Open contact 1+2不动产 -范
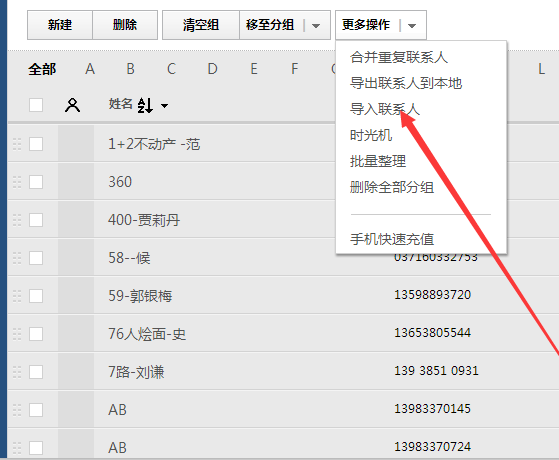 154,144
